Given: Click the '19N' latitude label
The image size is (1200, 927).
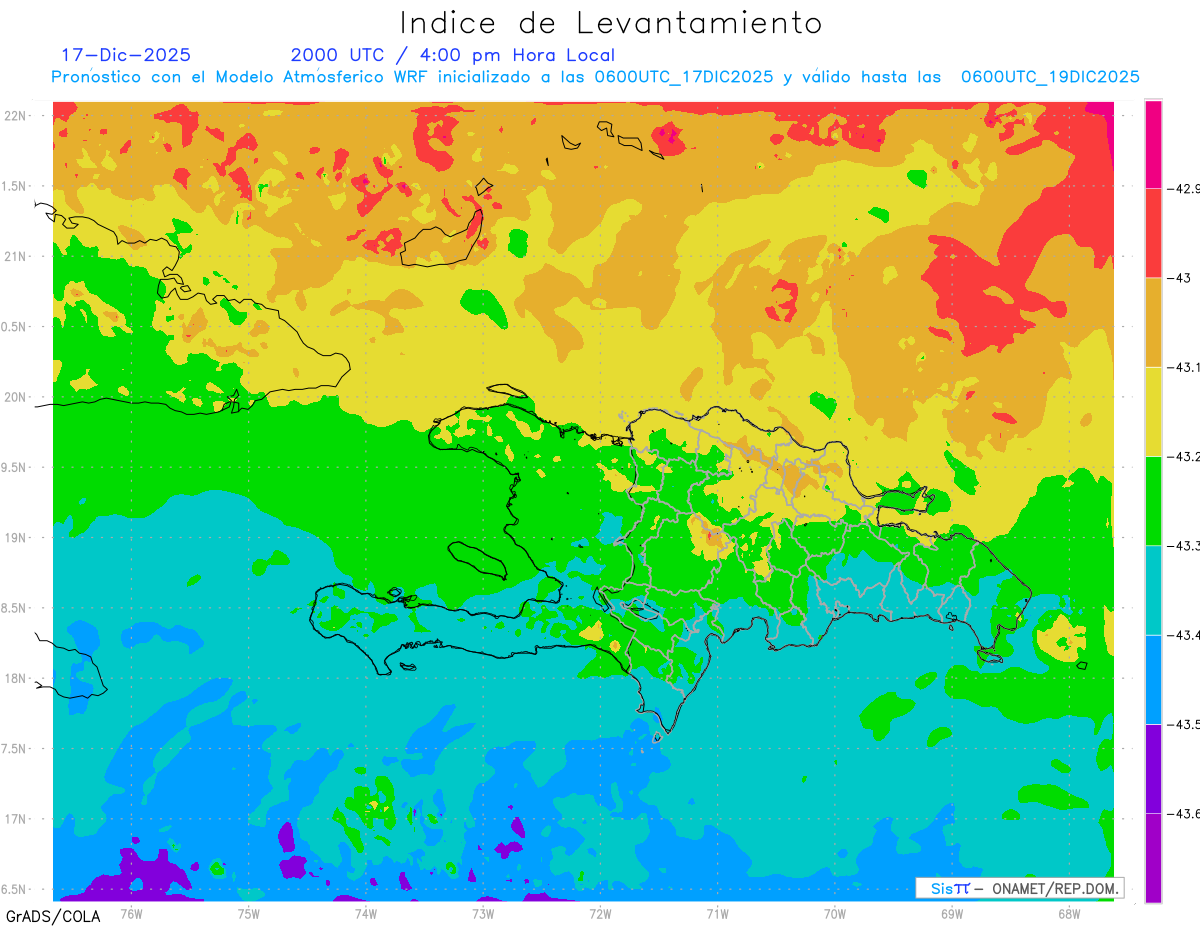Looking at the screenshot, I should pos(17,537).
